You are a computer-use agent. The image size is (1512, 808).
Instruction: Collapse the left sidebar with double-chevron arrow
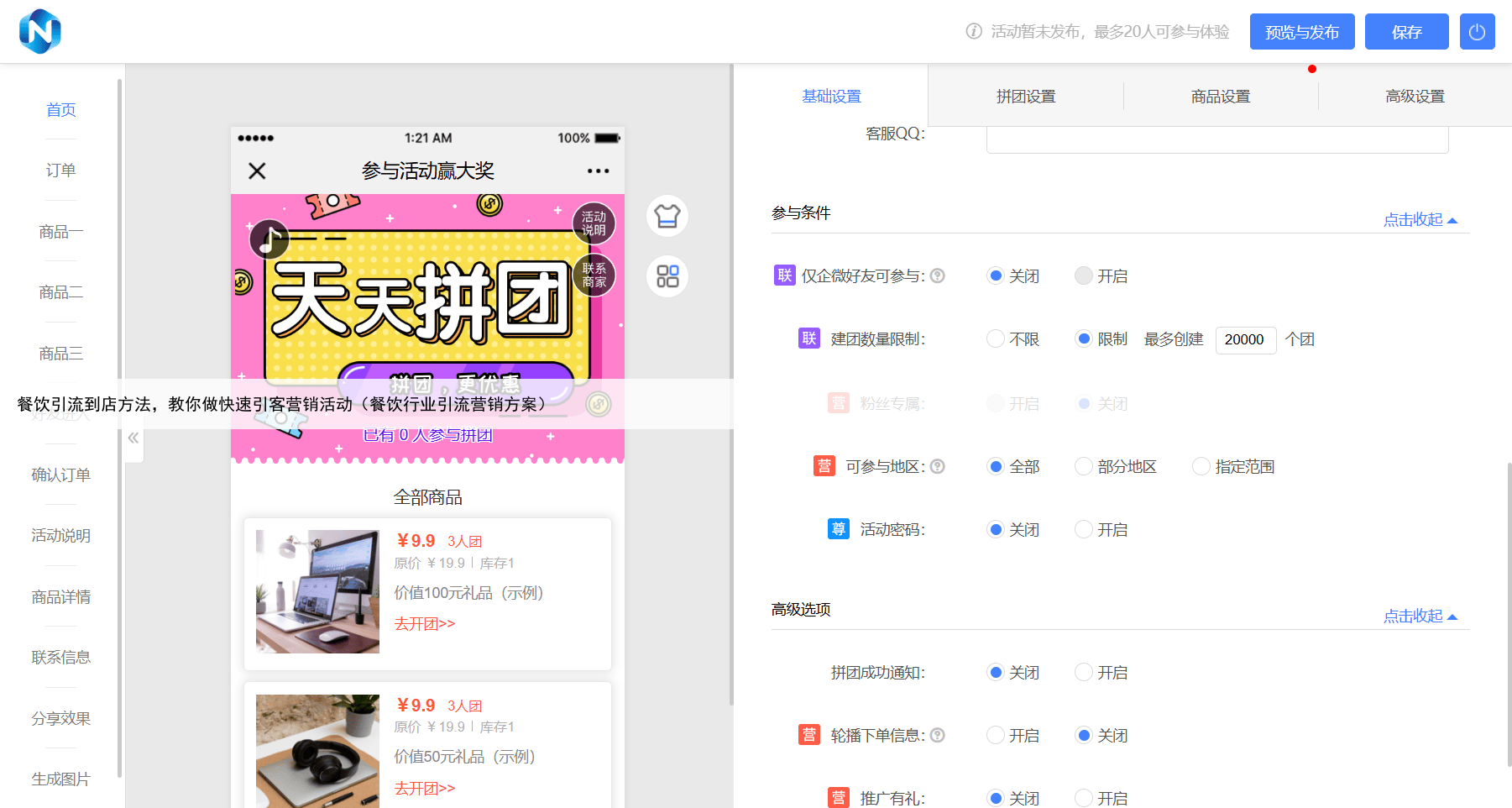pos(133,438)
